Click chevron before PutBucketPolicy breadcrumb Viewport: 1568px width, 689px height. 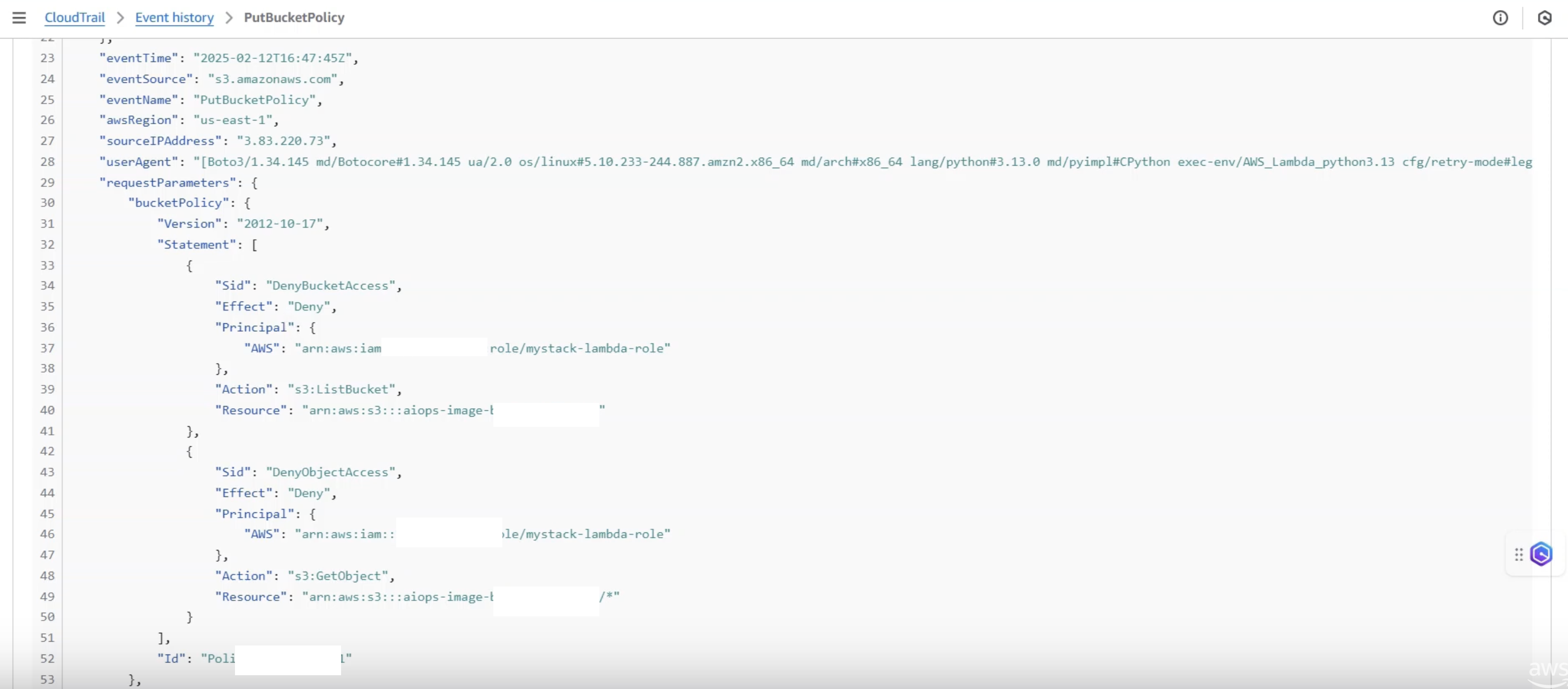point(229,18)
